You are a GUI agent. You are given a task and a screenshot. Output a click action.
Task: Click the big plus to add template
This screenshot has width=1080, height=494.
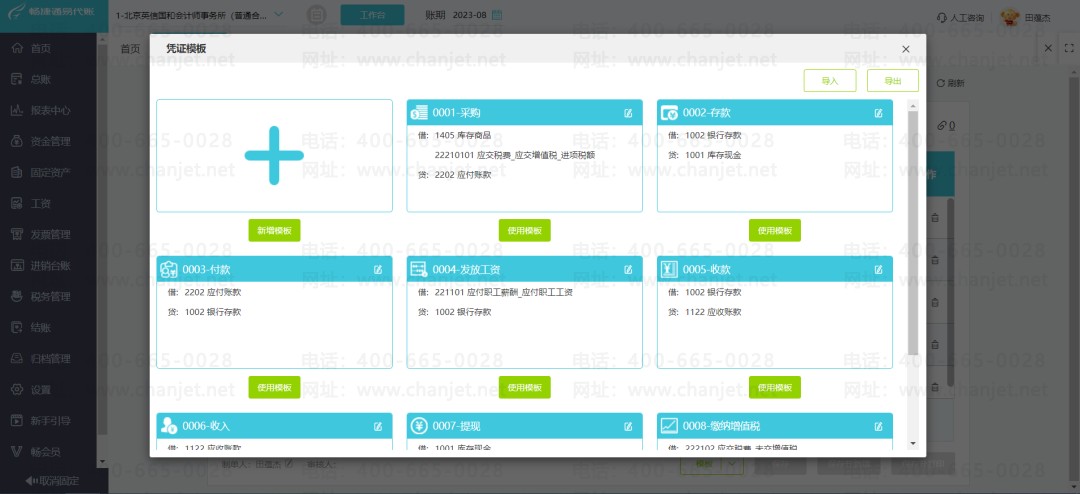(274, 156)
